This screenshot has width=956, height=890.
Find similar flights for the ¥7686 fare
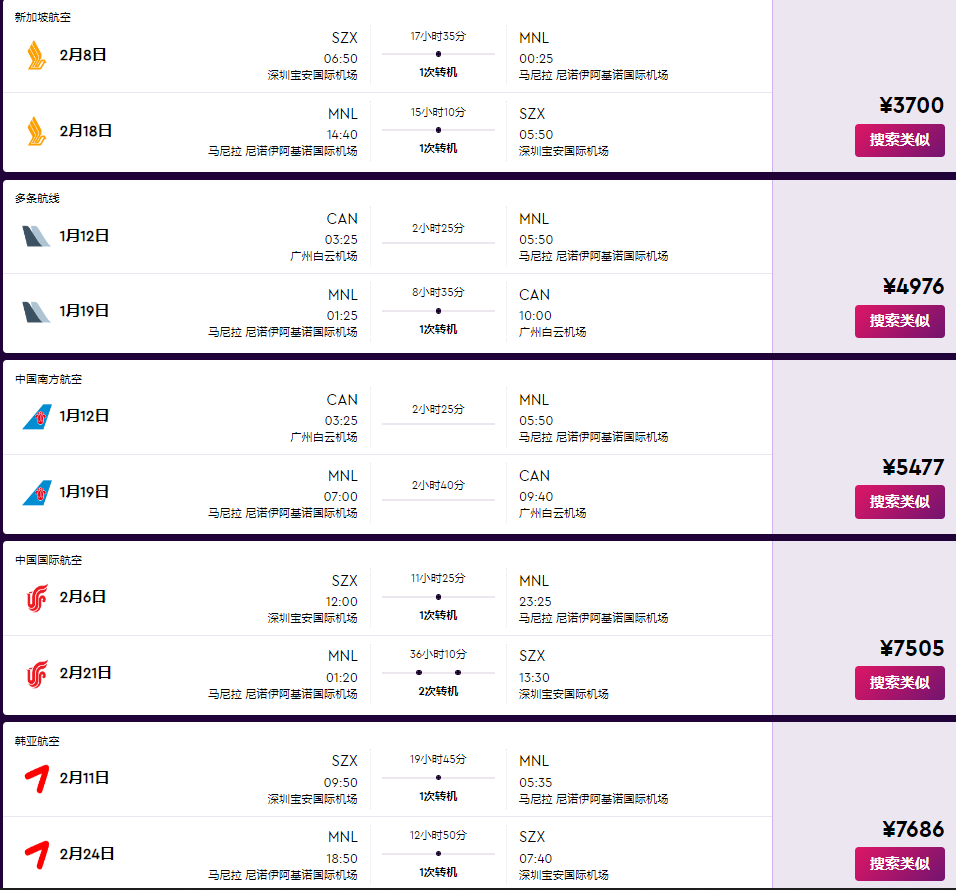pos(899,864)
